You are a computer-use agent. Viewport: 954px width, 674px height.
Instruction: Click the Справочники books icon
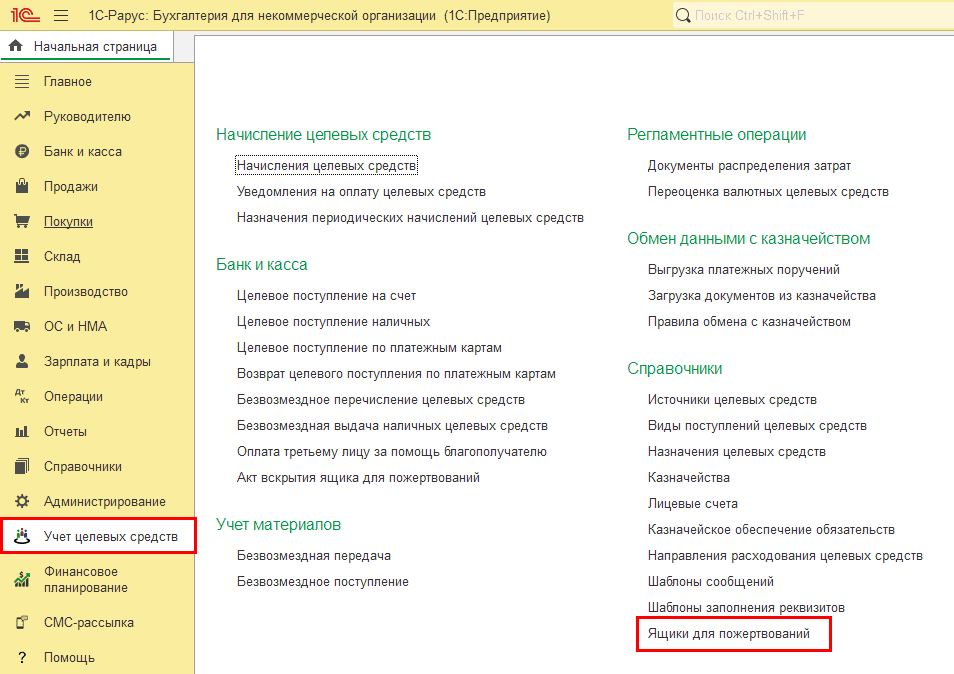point(22,467)
